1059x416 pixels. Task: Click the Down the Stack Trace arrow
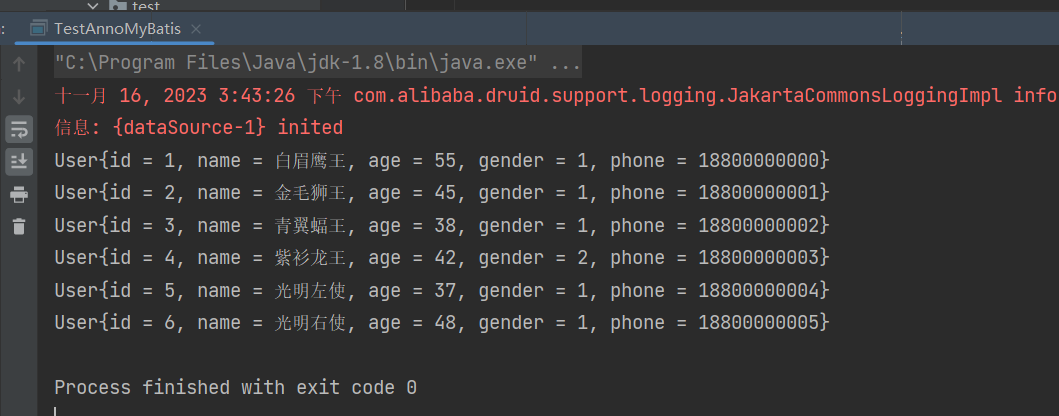(x=19, y=97)
